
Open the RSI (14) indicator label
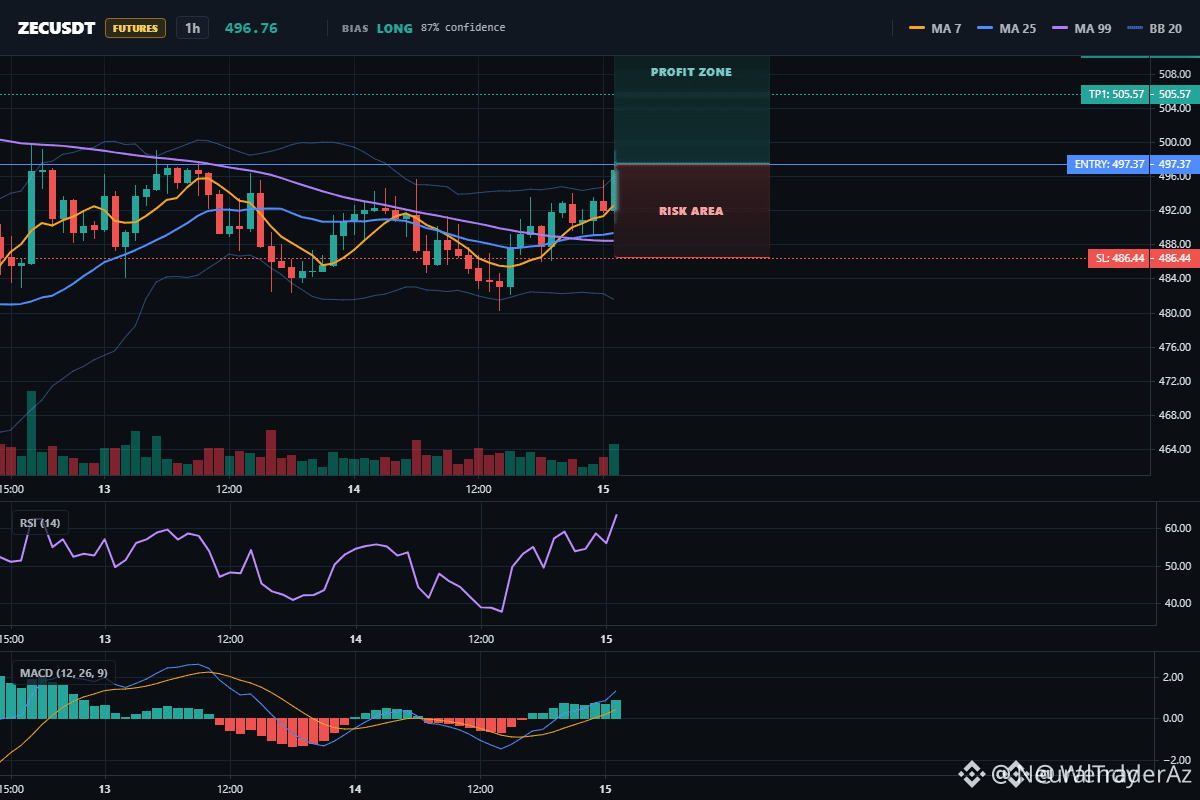(40, 522)
